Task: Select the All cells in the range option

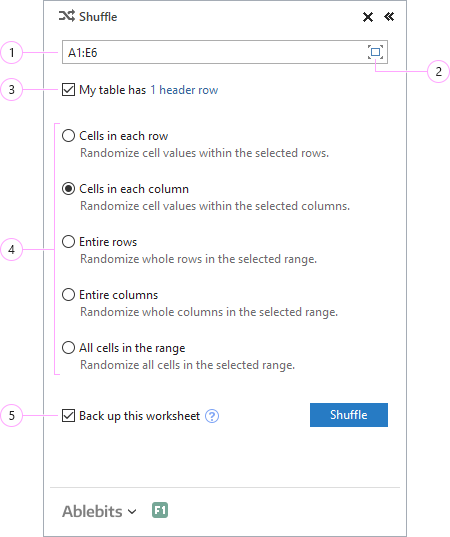Action: [68, 348]
